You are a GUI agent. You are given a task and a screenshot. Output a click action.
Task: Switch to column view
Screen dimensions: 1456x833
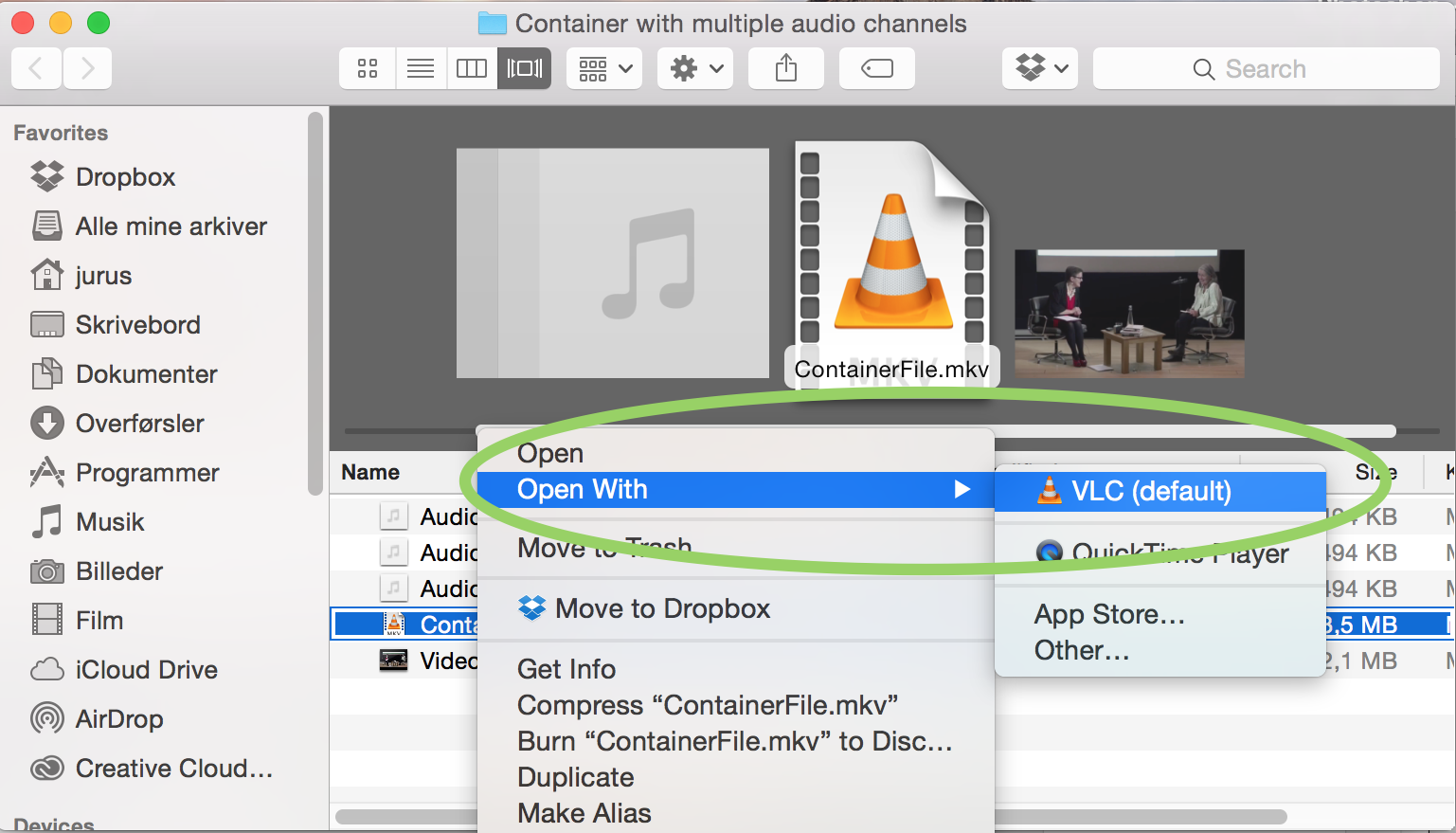pyautogui.click(x=471, y=68)
